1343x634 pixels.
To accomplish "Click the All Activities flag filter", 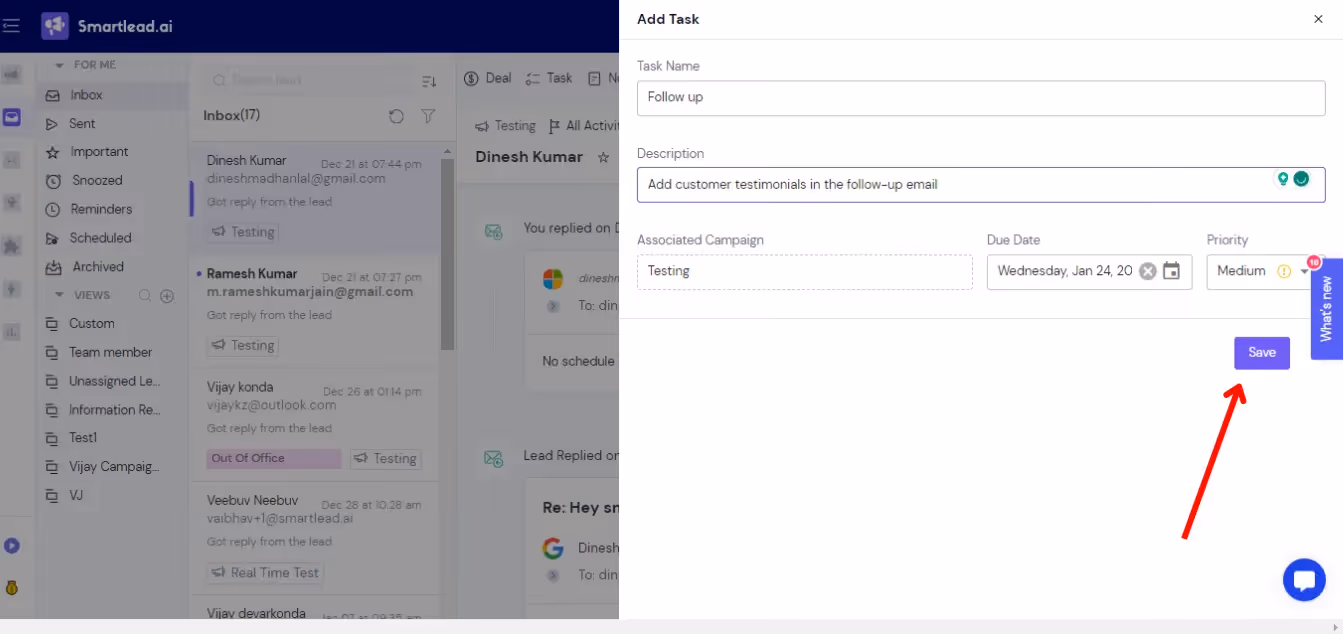I will [x=584, y=126].
